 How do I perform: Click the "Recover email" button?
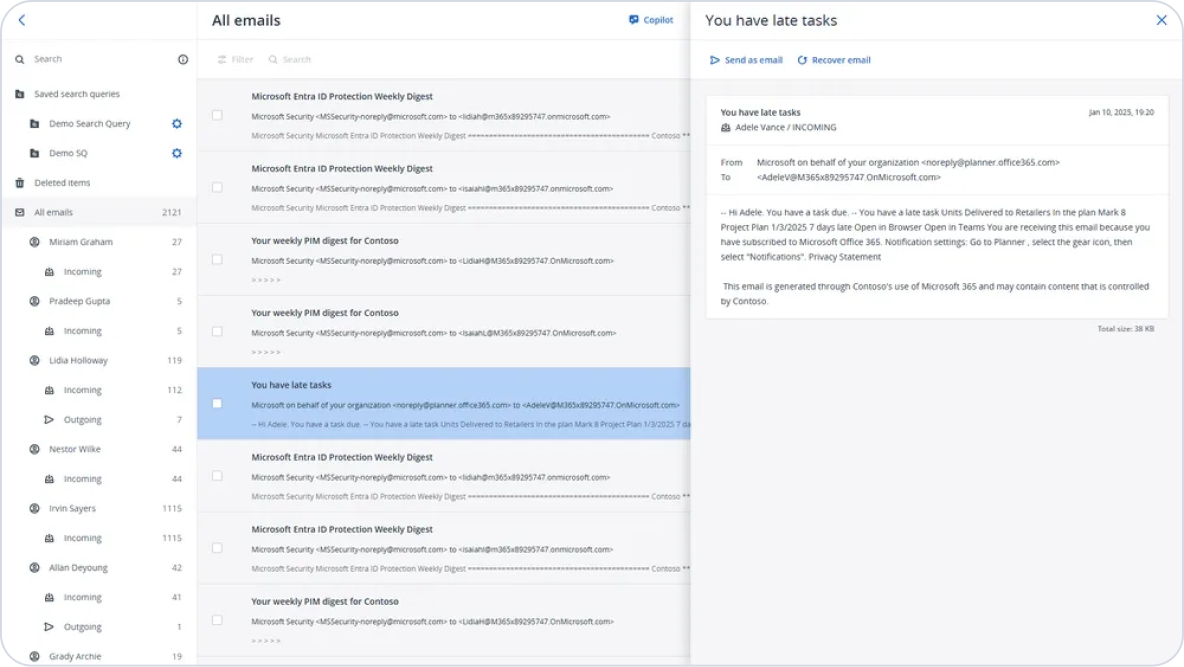coord(833,59)
